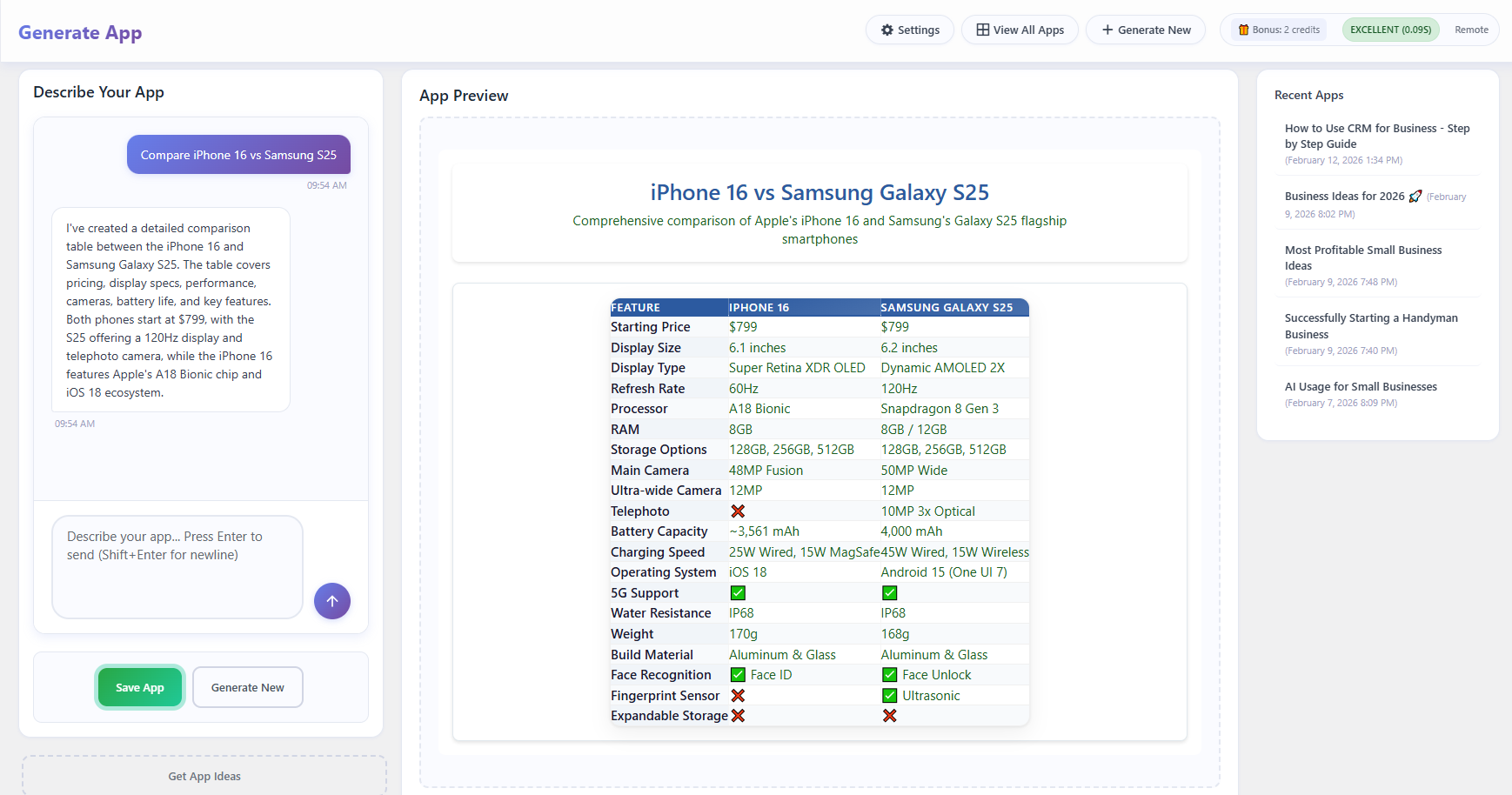Toggle the red cross for iPhone Fingerprint Sensor
The height and width of the screenshot is (795, 1512).
[738, 695]
